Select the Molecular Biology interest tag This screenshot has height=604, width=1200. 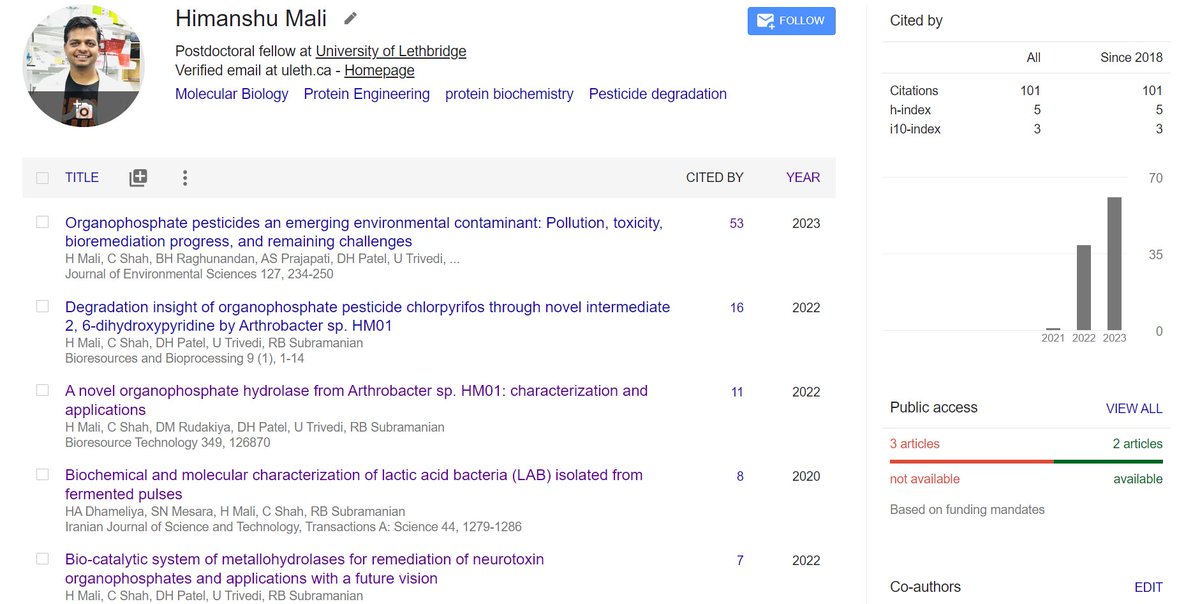[232, 94]
